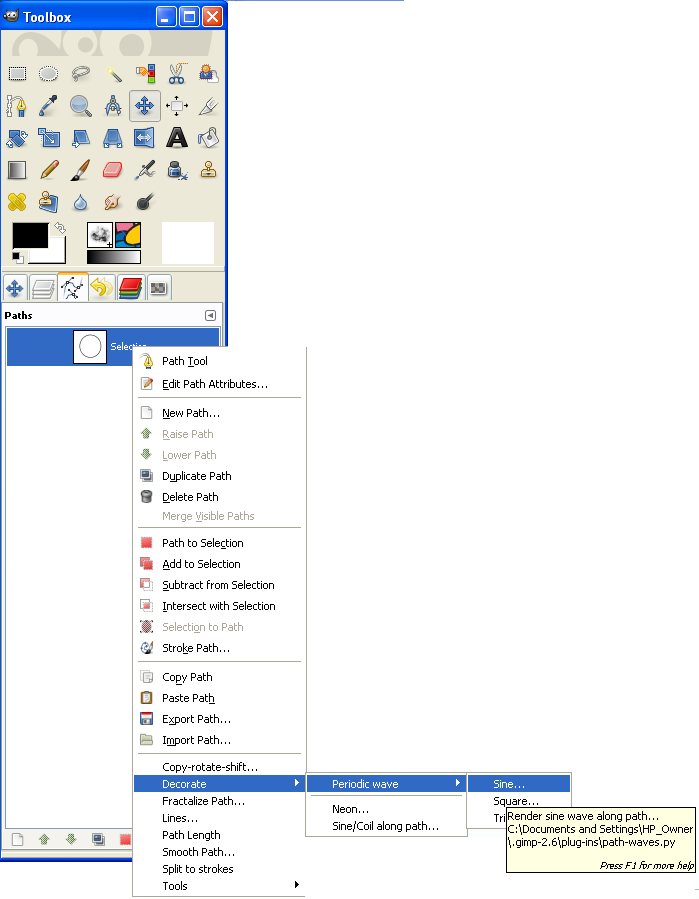Screen dimensions: 699x899
Task: Select the Color Picker eyedropper tool
Action: click(x=48, y=105)
